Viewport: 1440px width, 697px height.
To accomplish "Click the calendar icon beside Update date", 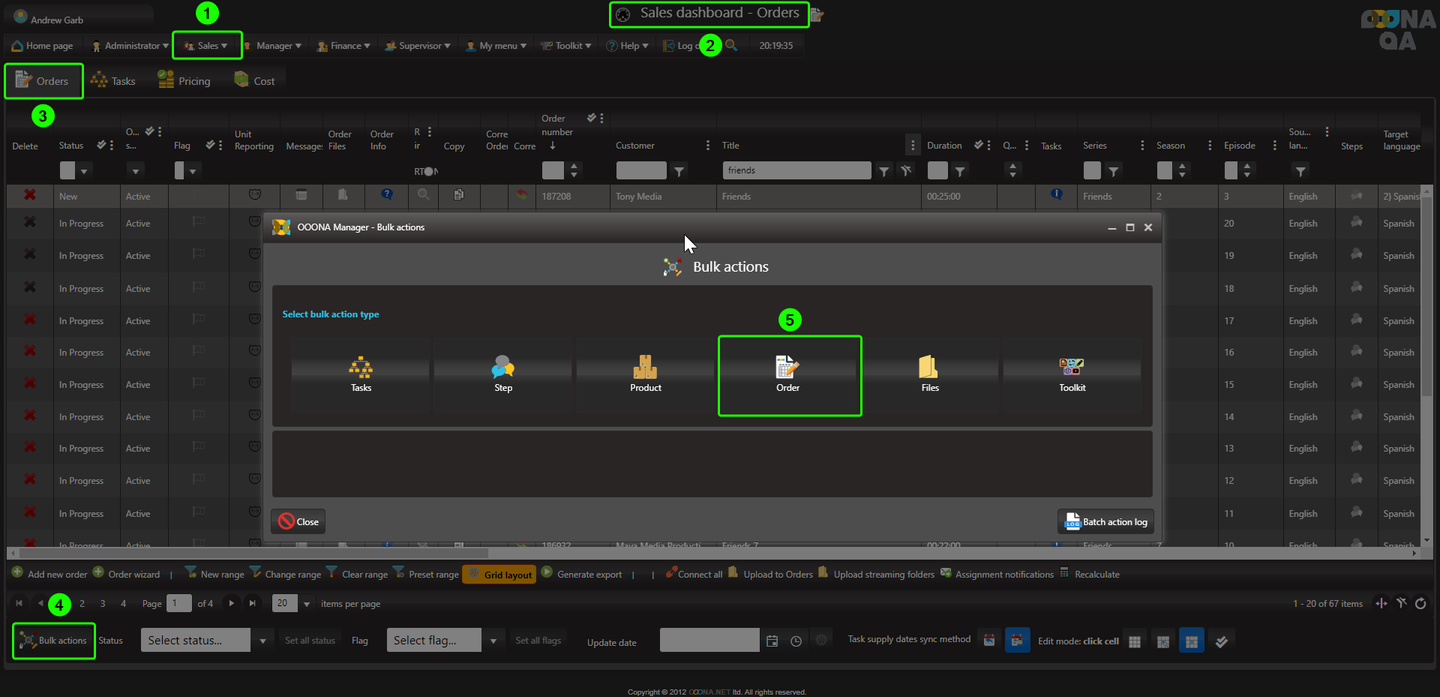I will 772,641.
